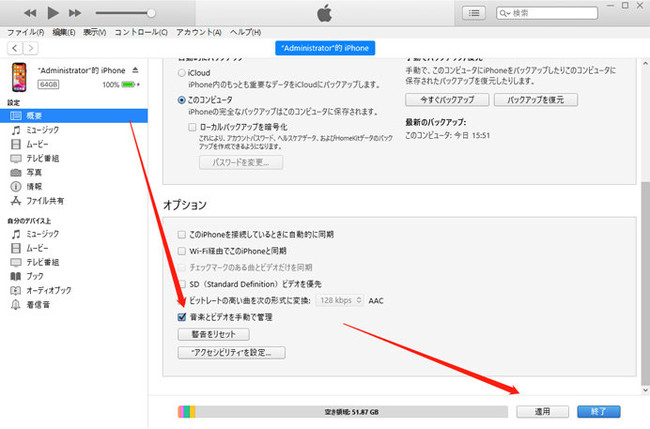Image resolution: width=650 pixels, height=429 pixels.
Task: Click the storage capacity bar
Action: (343, 412)
